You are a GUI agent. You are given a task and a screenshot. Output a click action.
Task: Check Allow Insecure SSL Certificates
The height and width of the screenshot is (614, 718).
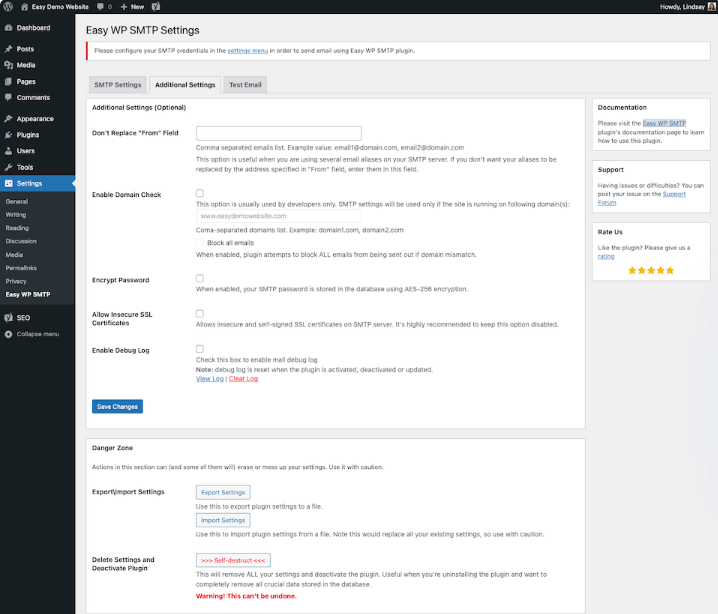click(x=200, y=314)
